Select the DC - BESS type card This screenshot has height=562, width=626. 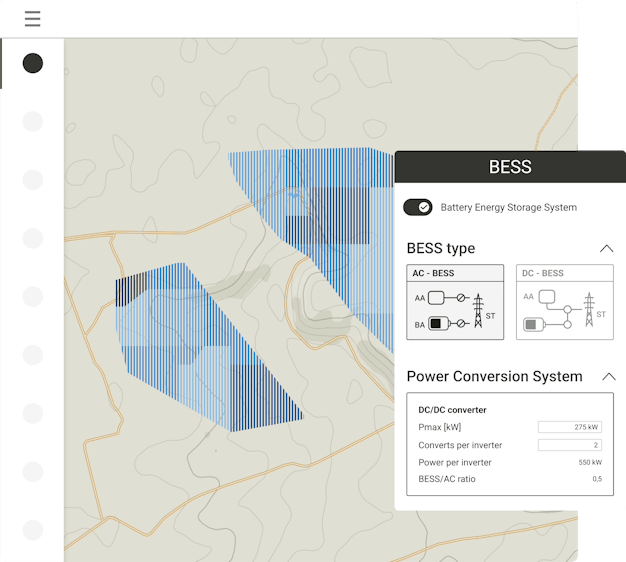564,302
